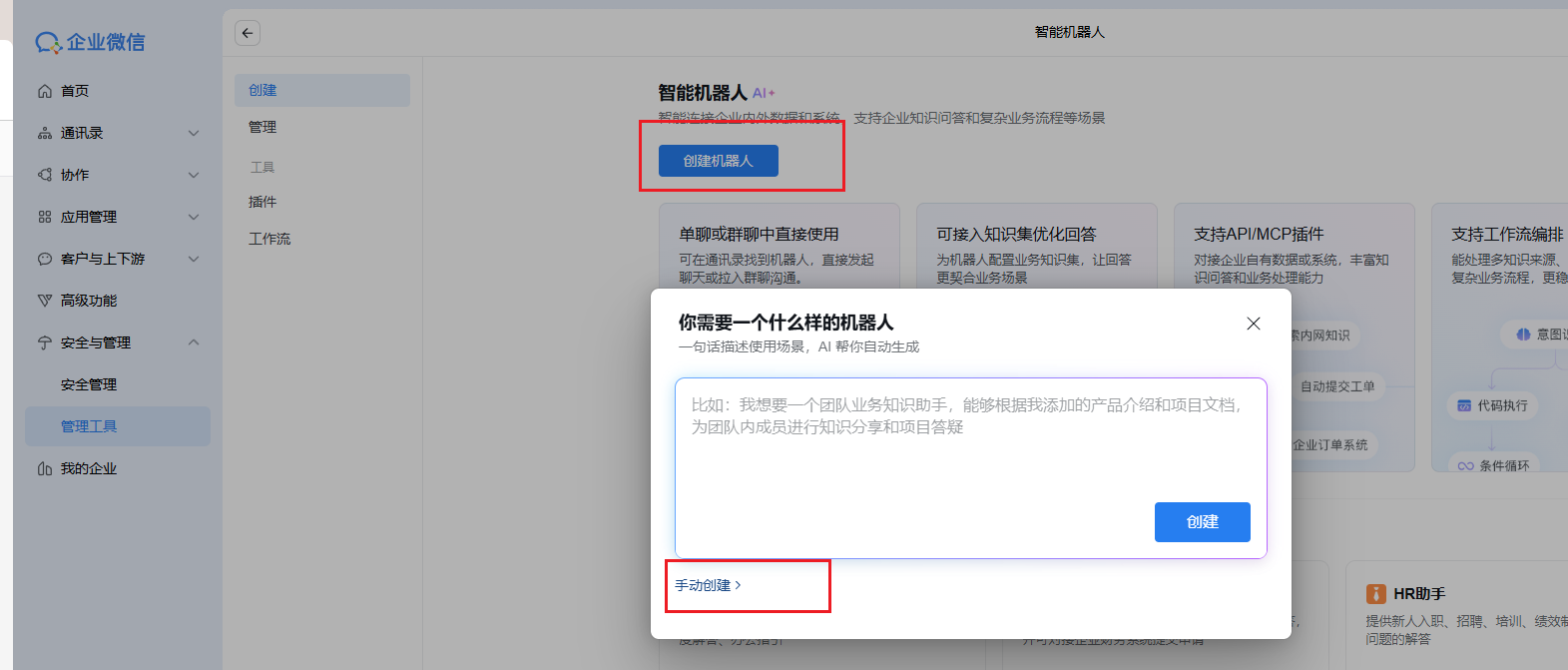Click the 企业订单系统 tag
This screenshot has height=670, width=1568.
click(1331, 445)
